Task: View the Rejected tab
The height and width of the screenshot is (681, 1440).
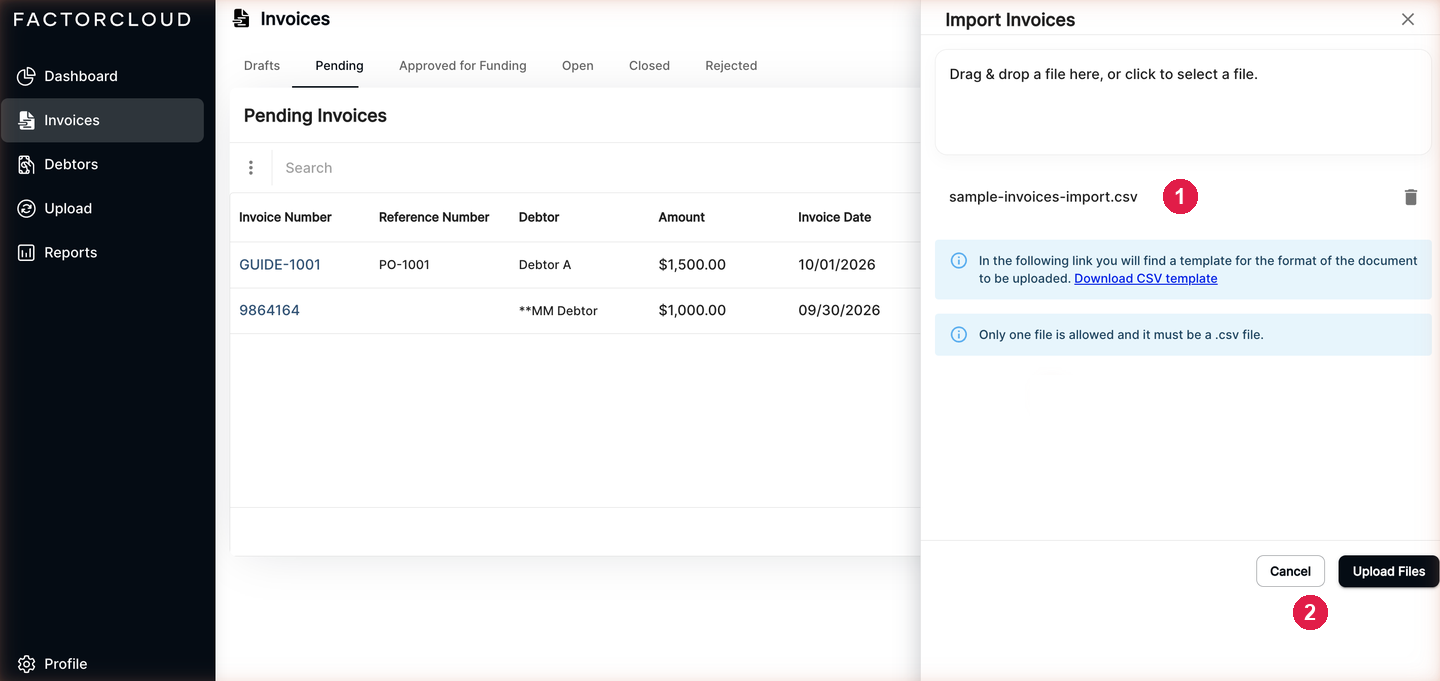Action: click(731, 66)
